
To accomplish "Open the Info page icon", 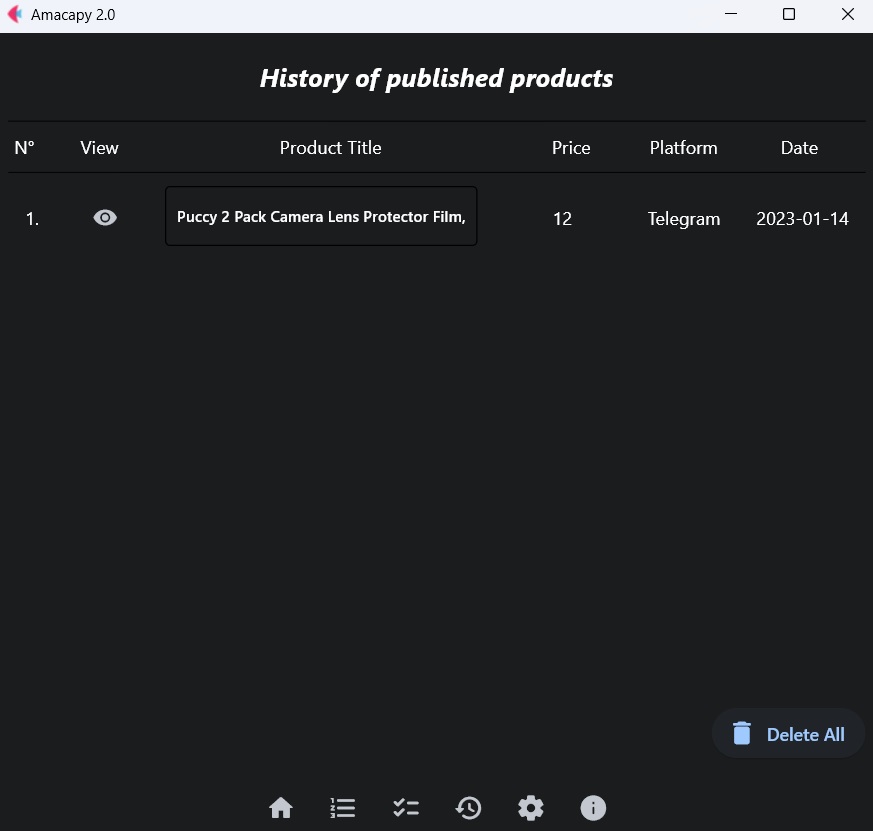I will tap(593, 808).
